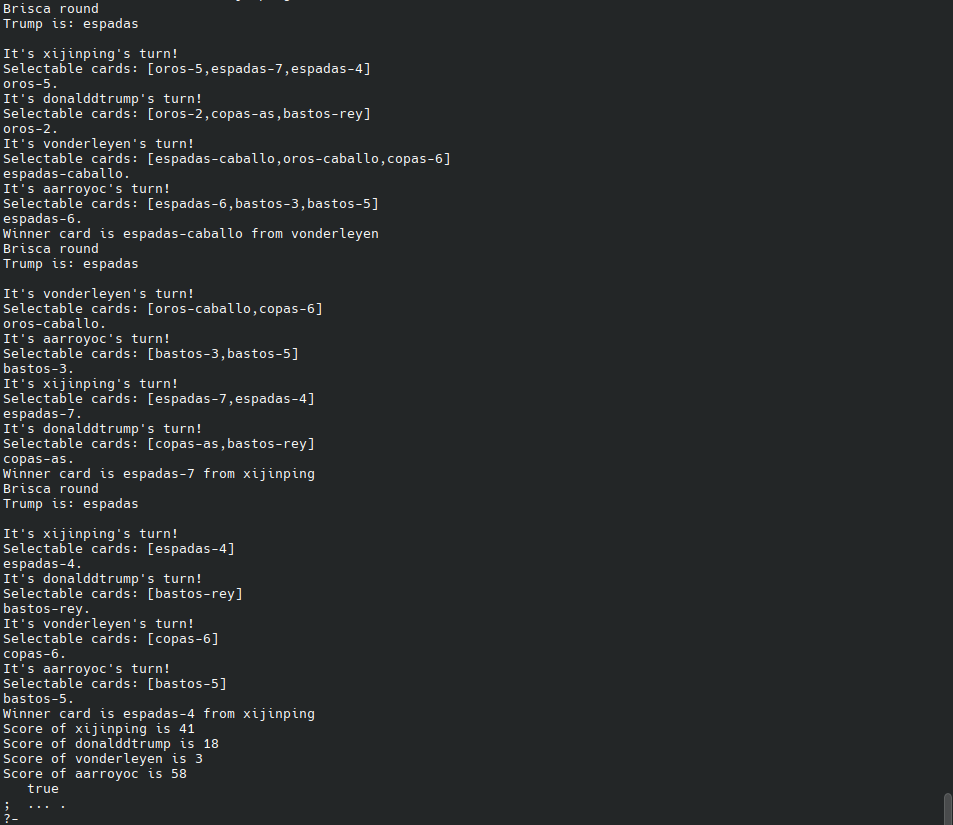Click 'Winner card is espadas-7 from xijinping'
Viewport: 953px width, 825px height.
(159, 474)
